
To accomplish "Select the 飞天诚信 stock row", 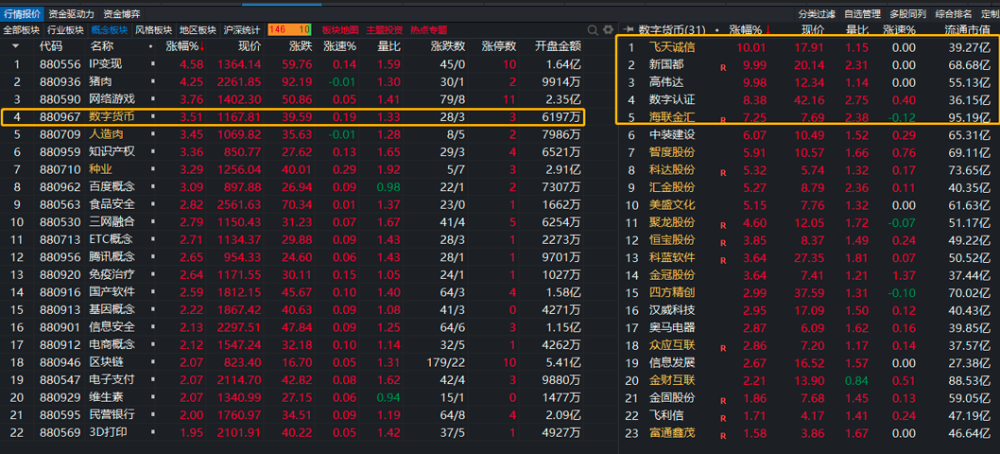I will click(x=672, y=48).
